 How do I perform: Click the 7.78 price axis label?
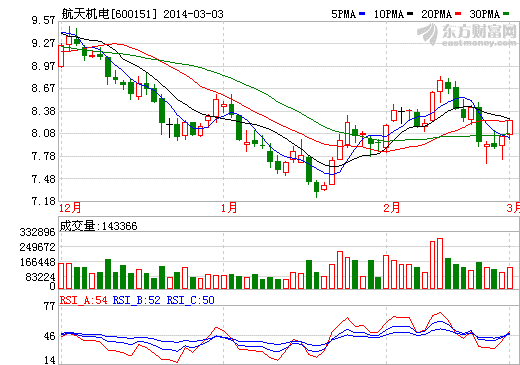pyautogui.click(x=43, y=156)
